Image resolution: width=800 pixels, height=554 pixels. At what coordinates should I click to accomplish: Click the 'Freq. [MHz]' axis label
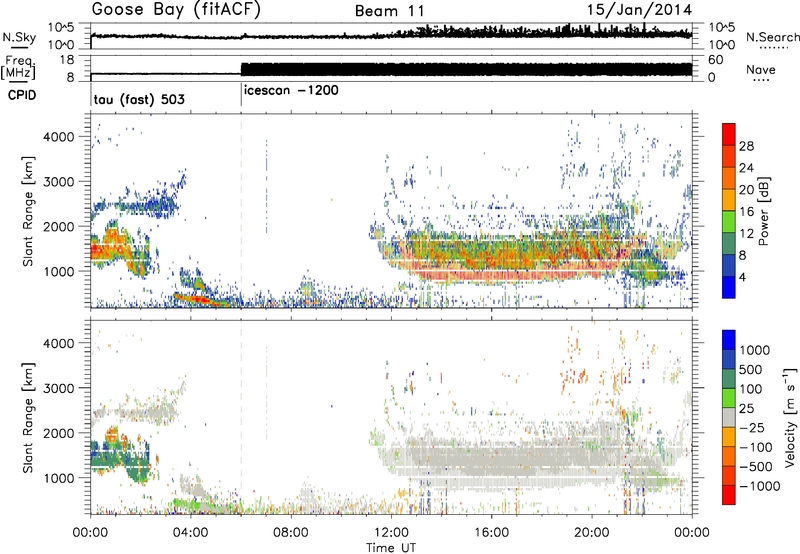(x=18, y=68)
